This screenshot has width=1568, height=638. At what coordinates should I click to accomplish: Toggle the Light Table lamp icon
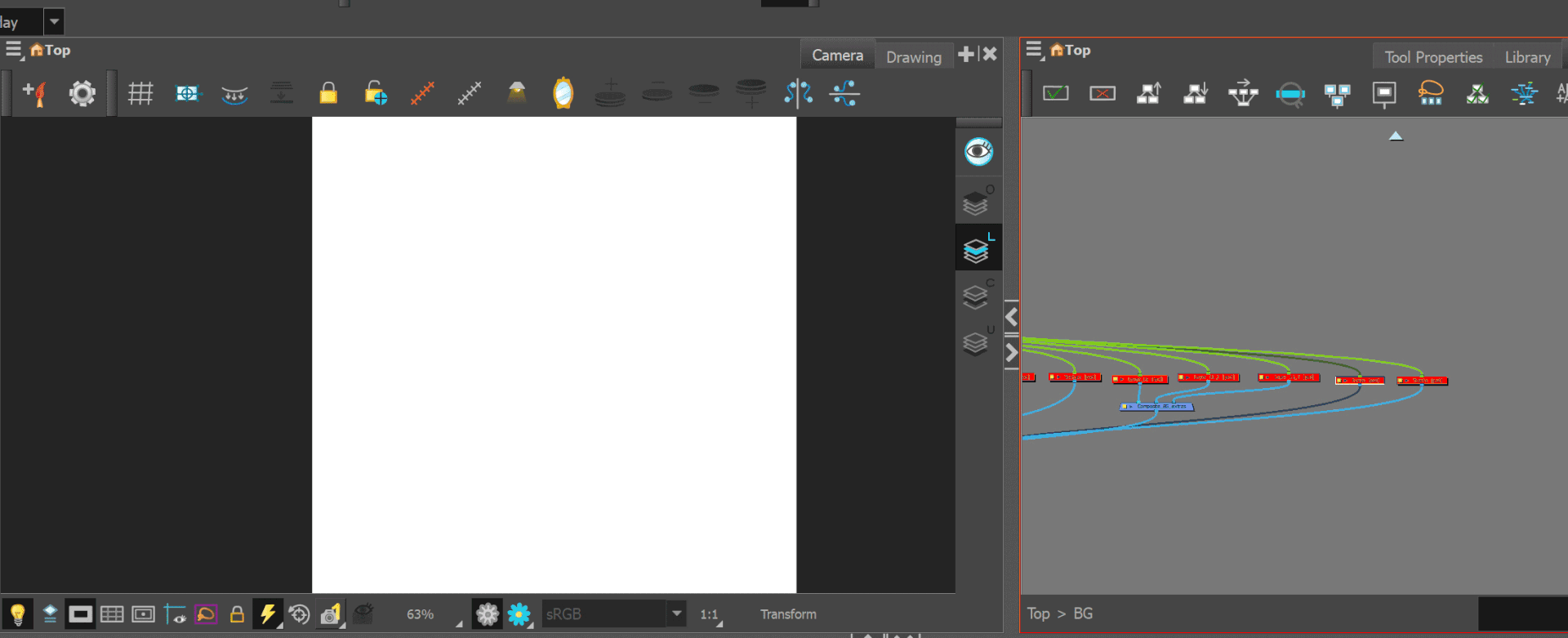(517, 93)
